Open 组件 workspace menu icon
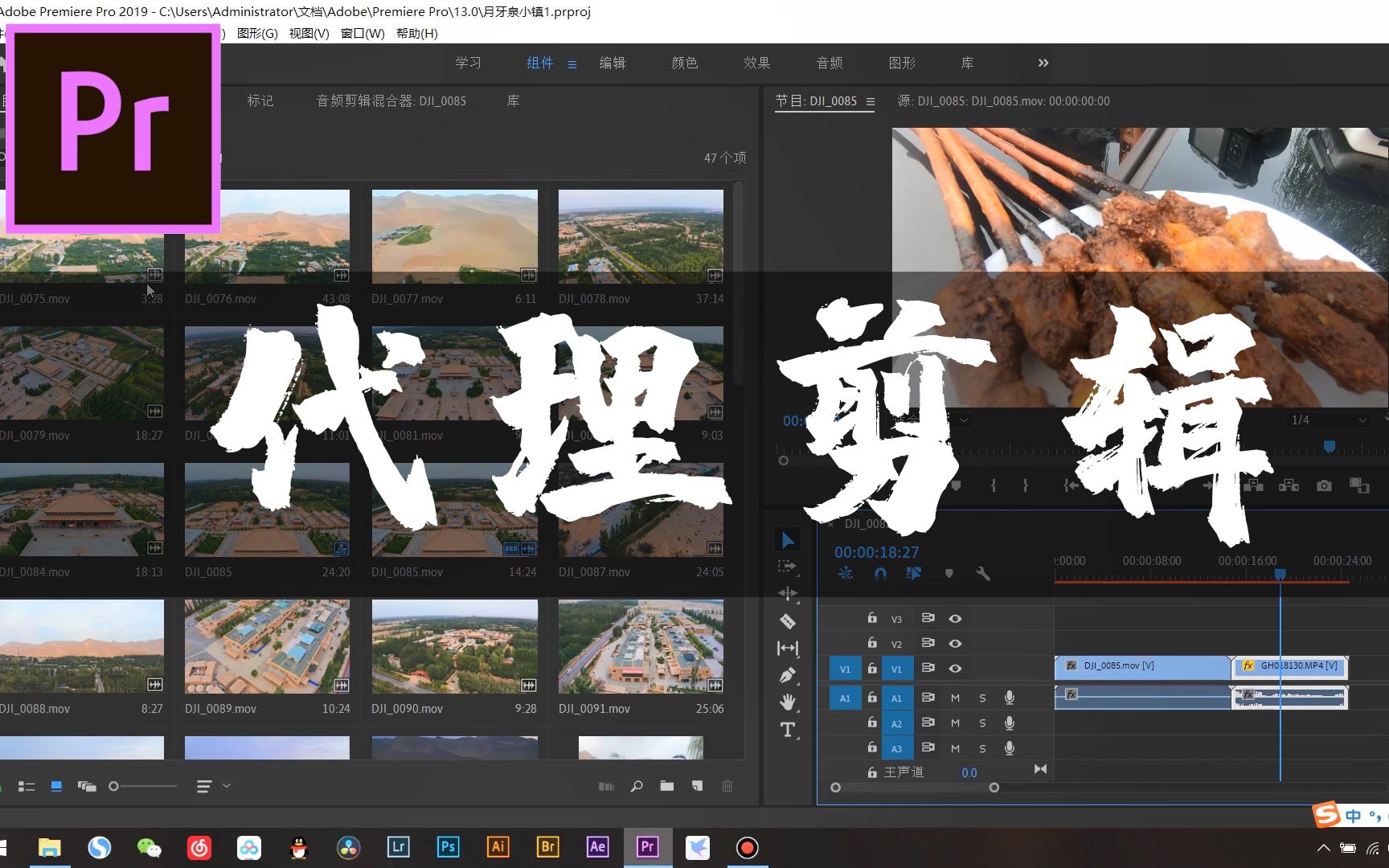The height and width of the screenshot is (868, 1389). click(x=572, y=64)
